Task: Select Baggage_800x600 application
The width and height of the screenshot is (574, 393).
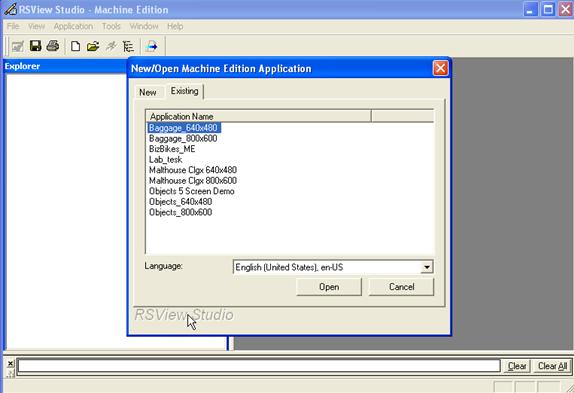Action: click(183, 138)
